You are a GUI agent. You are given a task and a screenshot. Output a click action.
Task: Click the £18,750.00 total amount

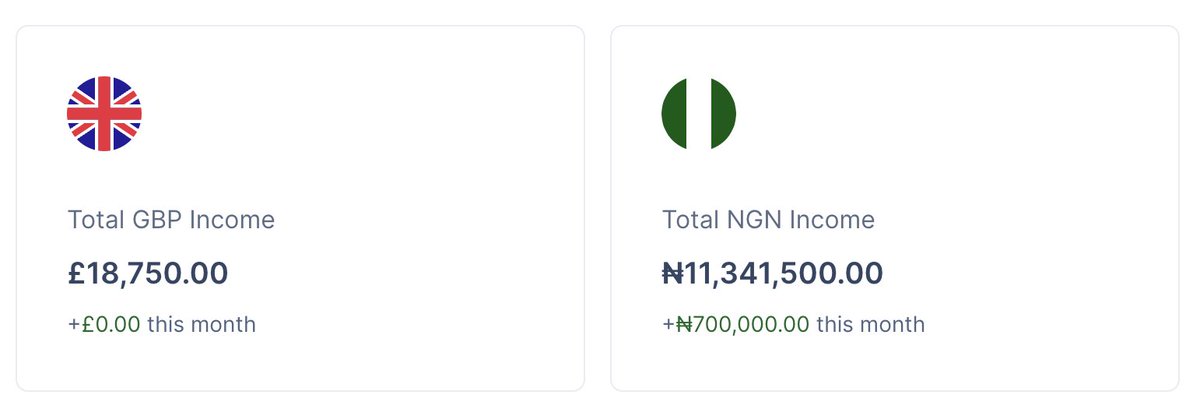[148, 273]
